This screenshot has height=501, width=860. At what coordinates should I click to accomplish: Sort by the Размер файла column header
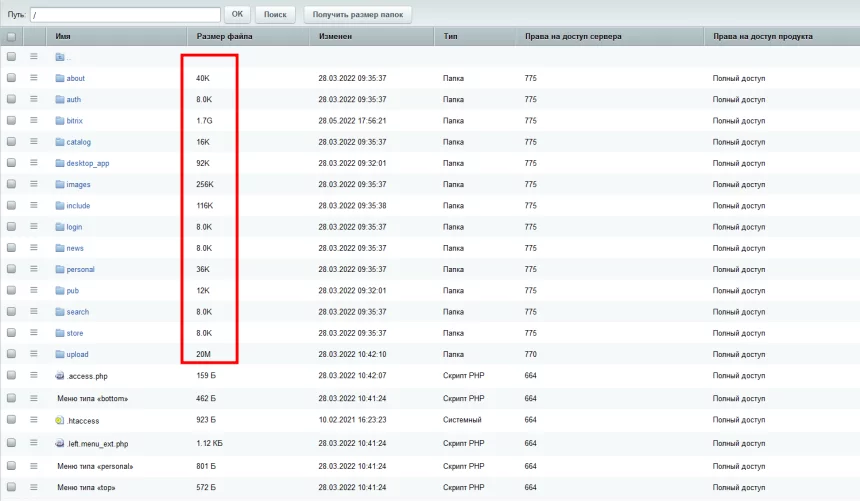point(225,36)
